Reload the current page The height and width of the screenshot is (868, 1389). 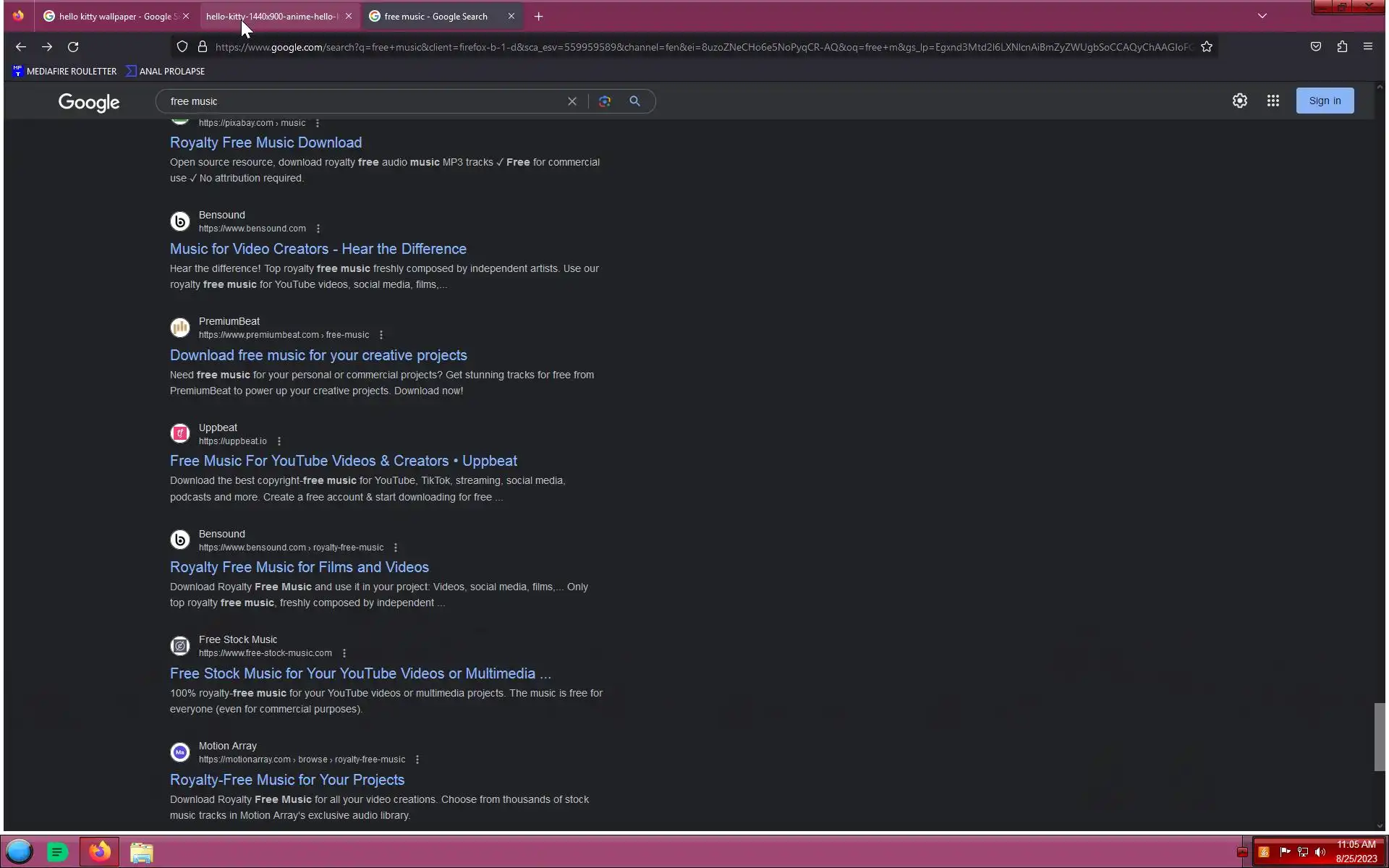coord(73,47)
